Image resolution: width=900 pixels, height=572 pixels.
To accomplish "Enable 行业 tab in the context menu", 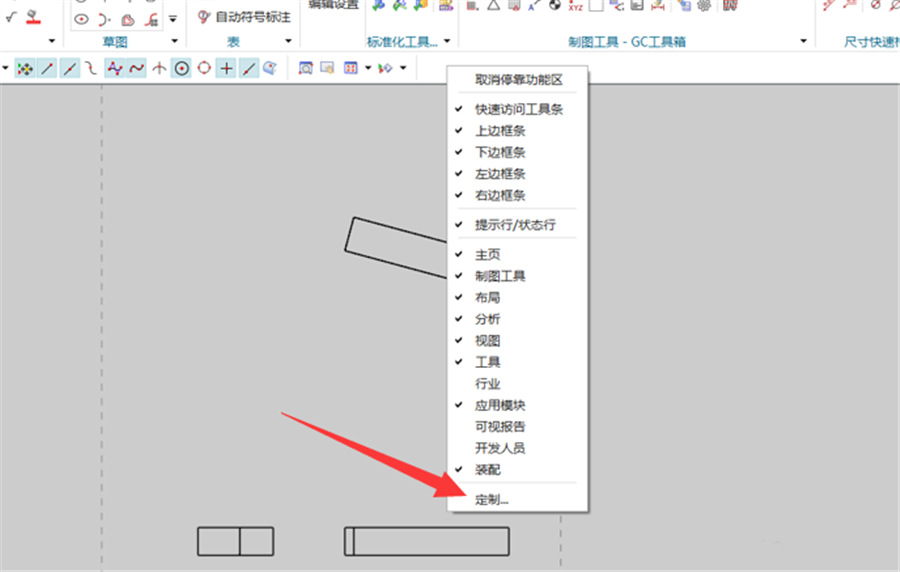I will click(x=517, y=384).
